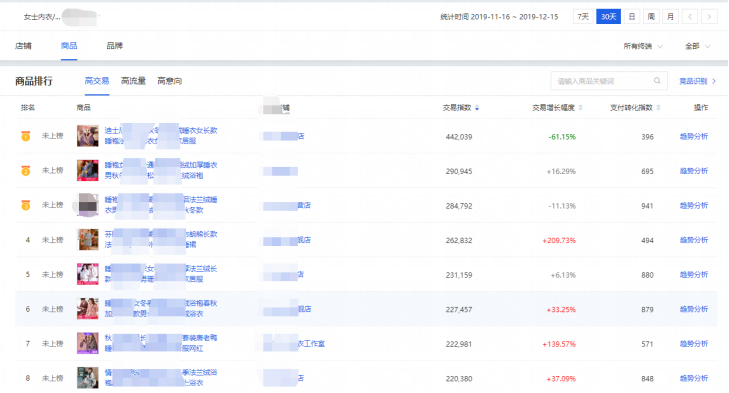Open rank 2 product thumbnail image

click(x=88, y=171)
